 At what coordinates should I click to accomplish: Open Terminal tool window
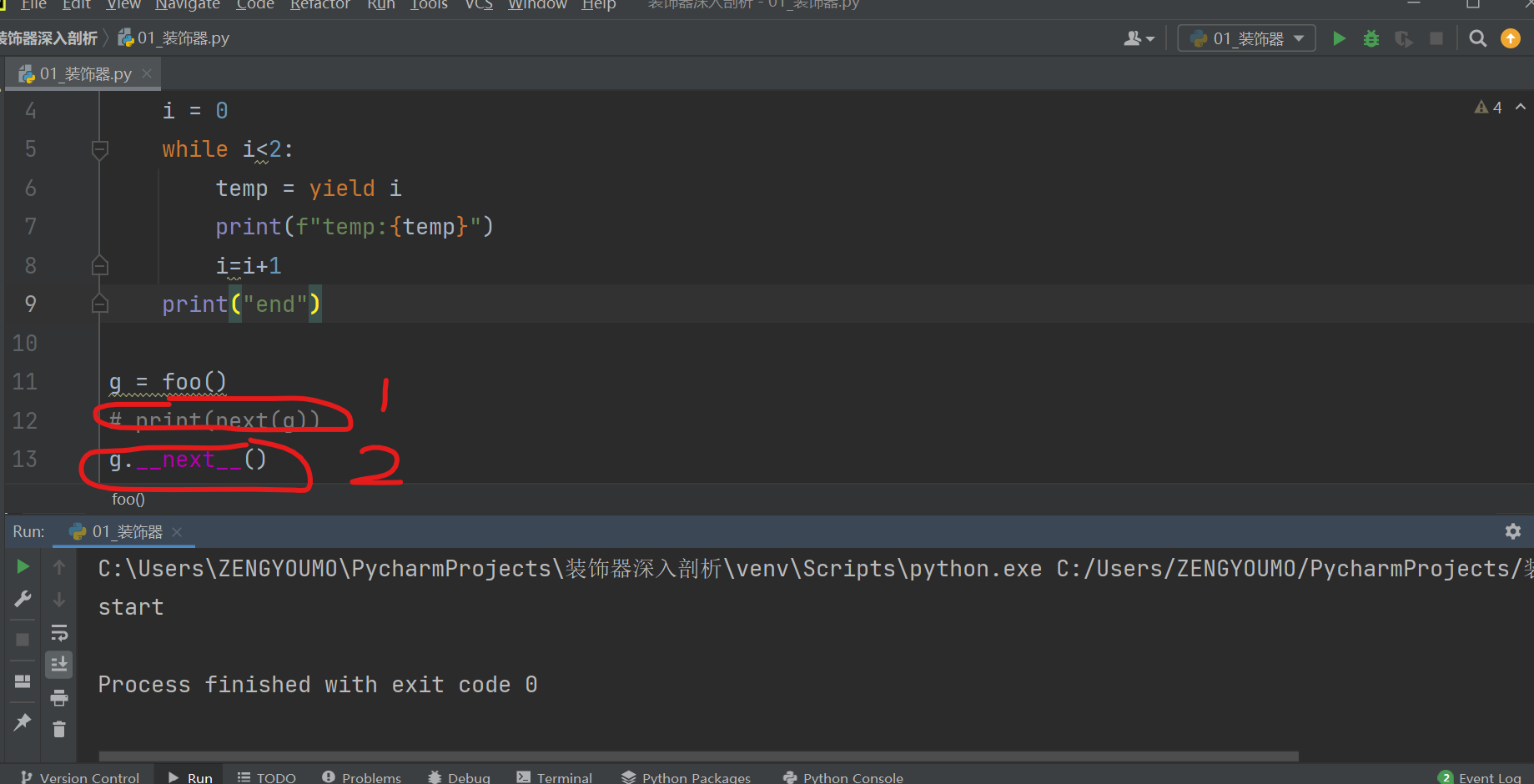pos(555,777)
